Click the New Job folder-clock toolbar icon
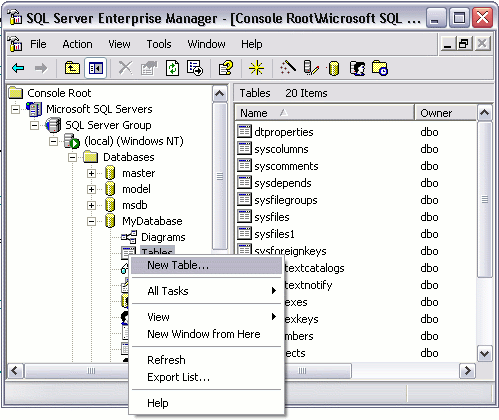 coord(380,68)
